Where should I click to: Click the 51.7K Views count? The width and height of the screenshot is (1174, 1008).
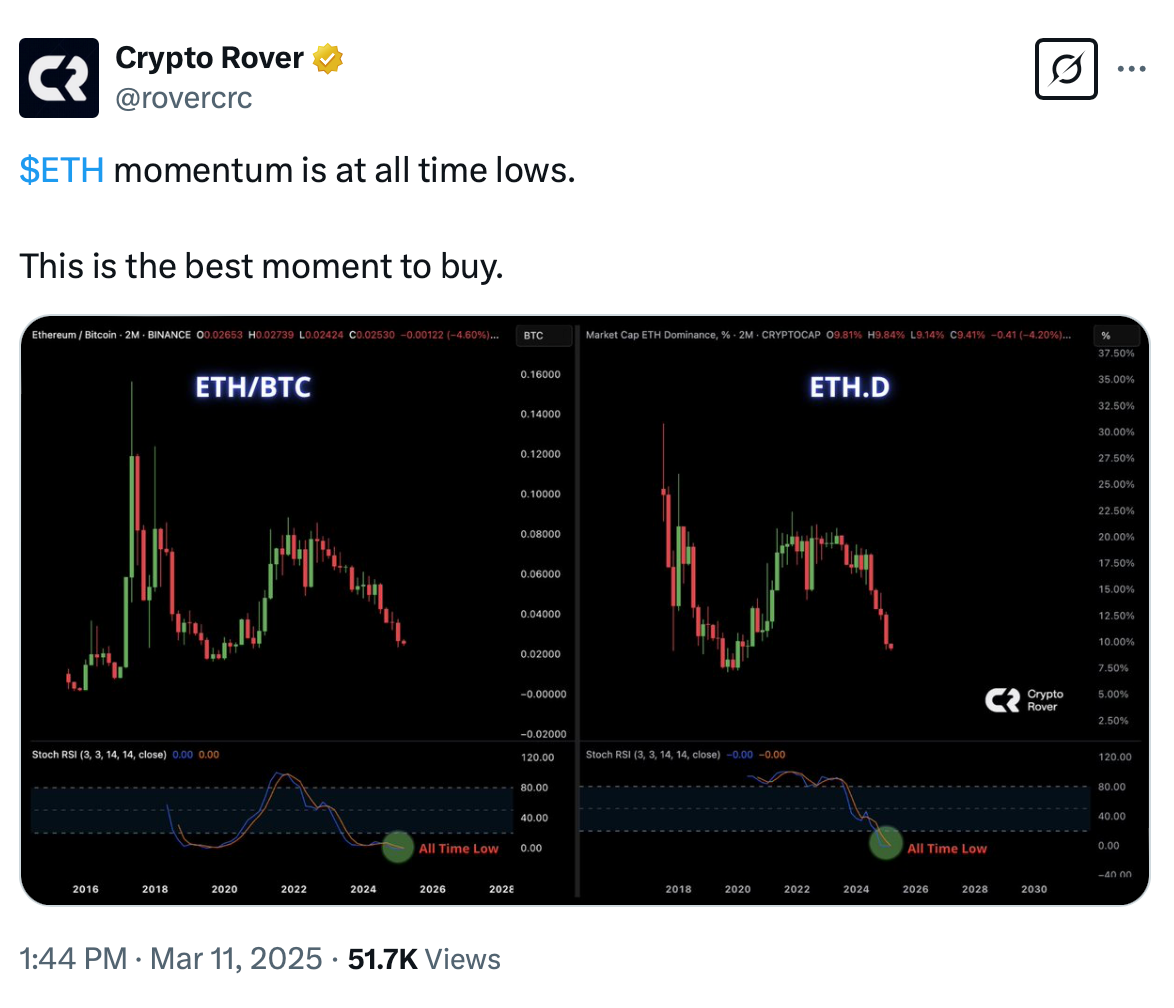point(424,959)
